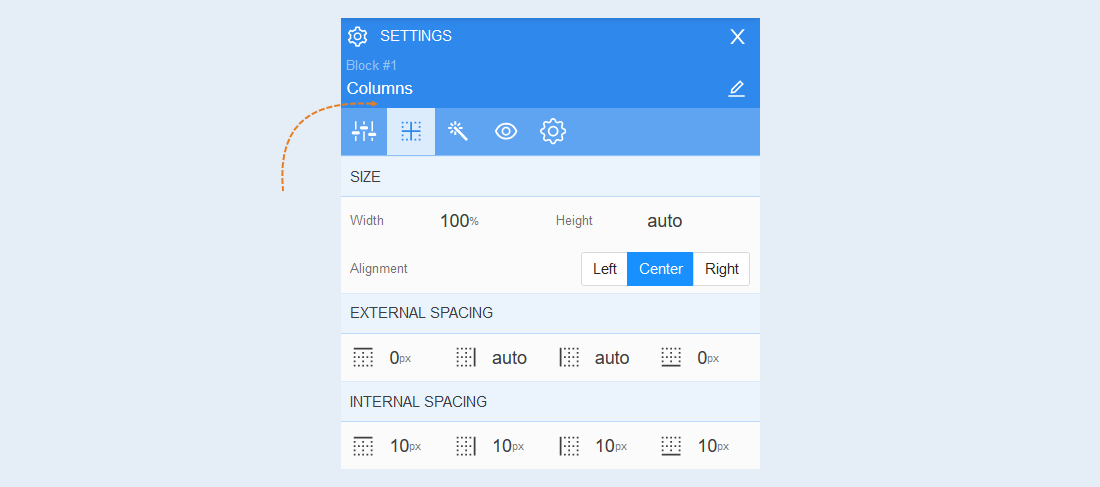Click internal spacing top padding icon

pyautogui.click(x=363, y=446)
